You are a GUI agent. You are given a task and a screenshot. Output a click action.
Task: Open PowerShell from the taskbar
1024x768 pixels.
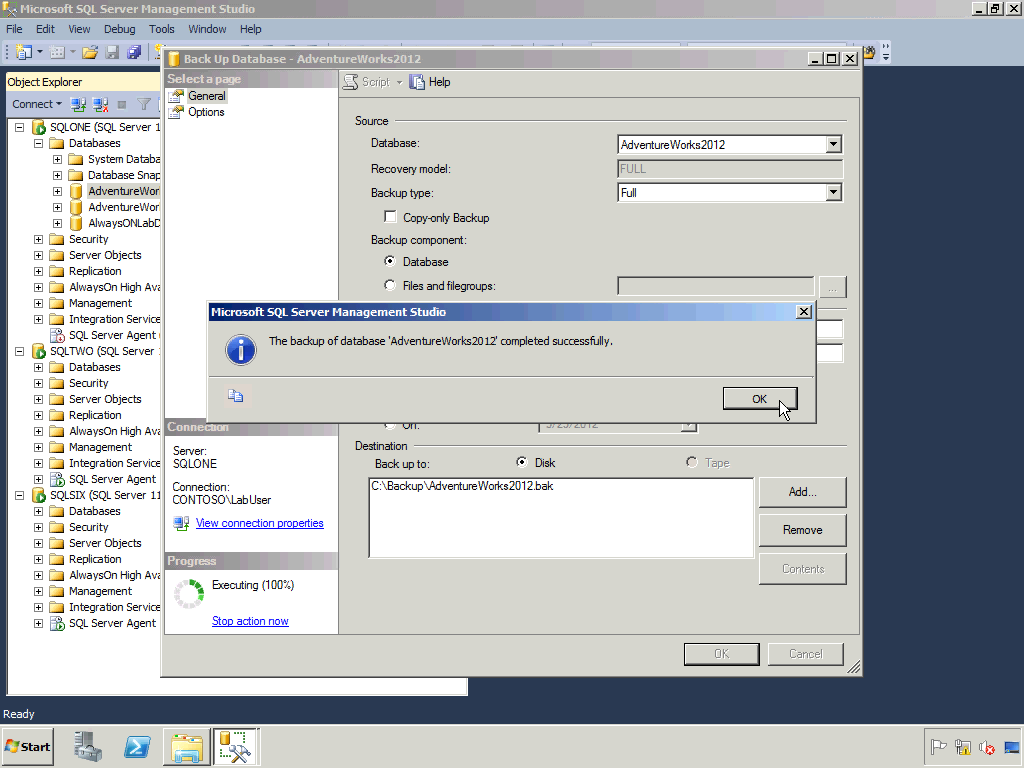pos(137,746)
